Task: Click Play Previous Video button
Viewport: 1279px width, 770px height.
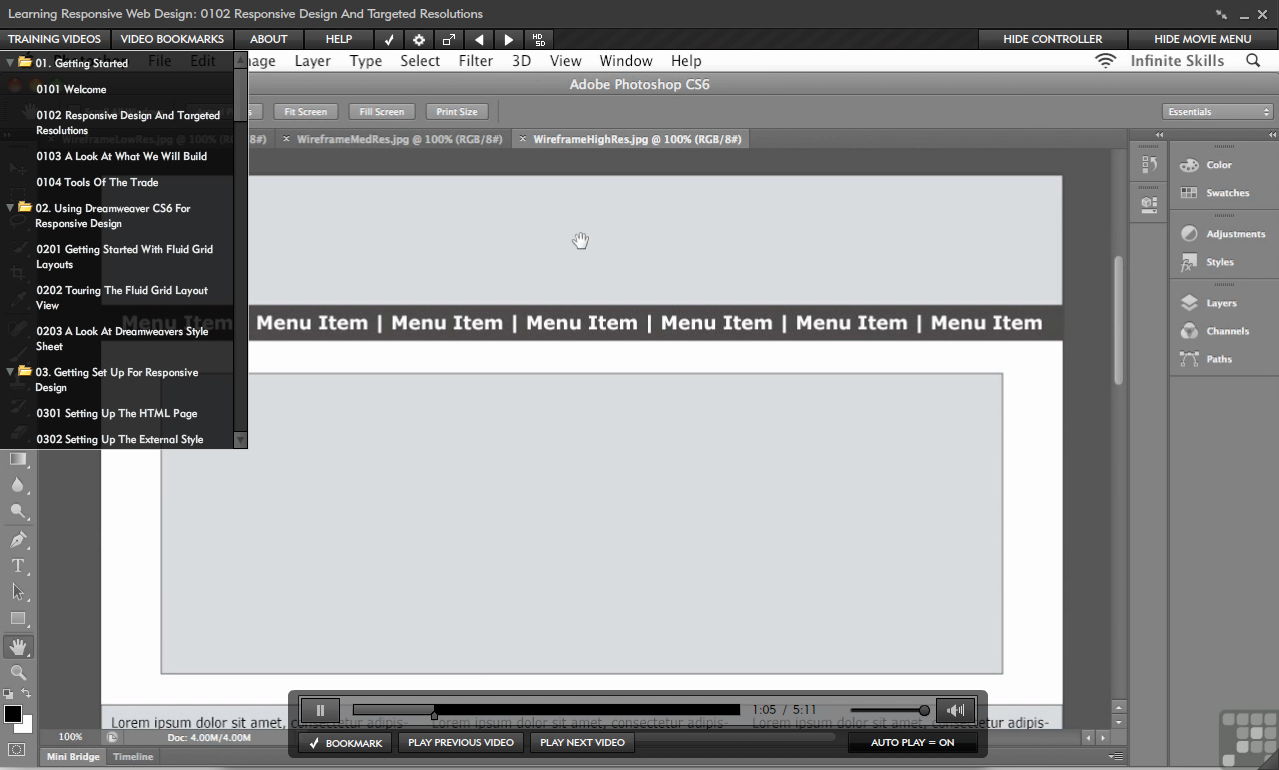Action: [x=461, y=743]
